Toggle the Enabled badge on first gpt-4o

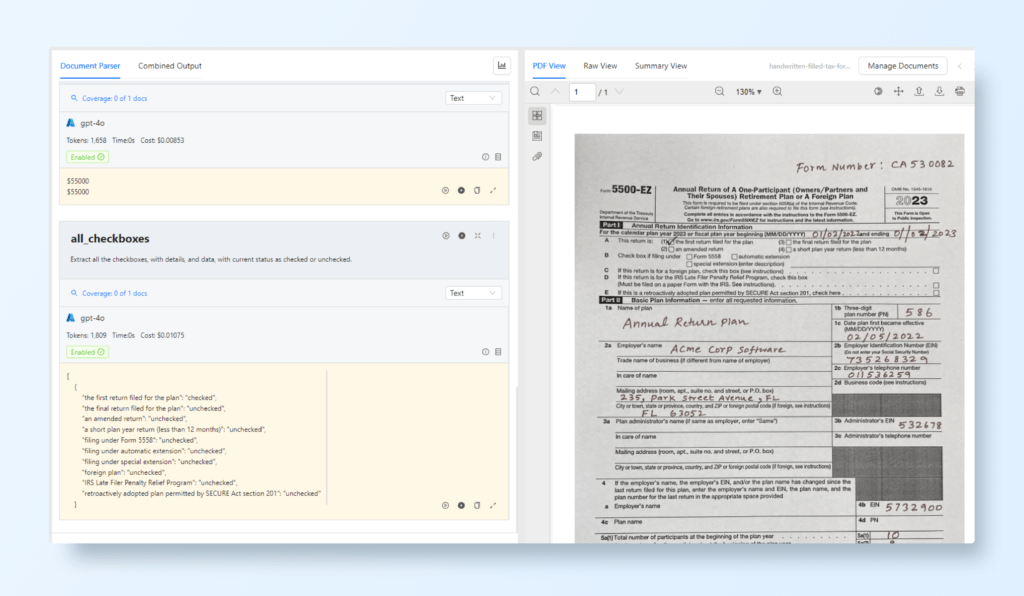87,157
